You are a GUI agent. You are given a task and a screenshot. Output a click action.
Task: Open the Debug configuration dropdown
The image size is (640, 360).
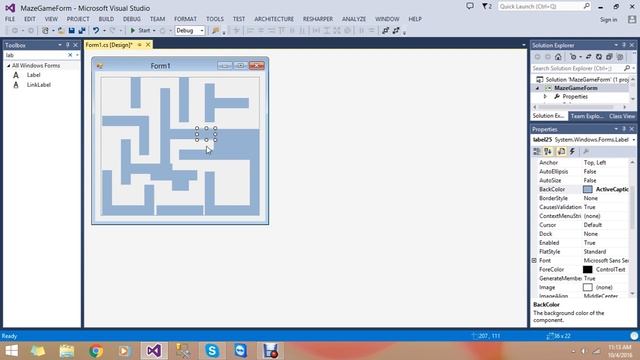click(x=202, y=31)
